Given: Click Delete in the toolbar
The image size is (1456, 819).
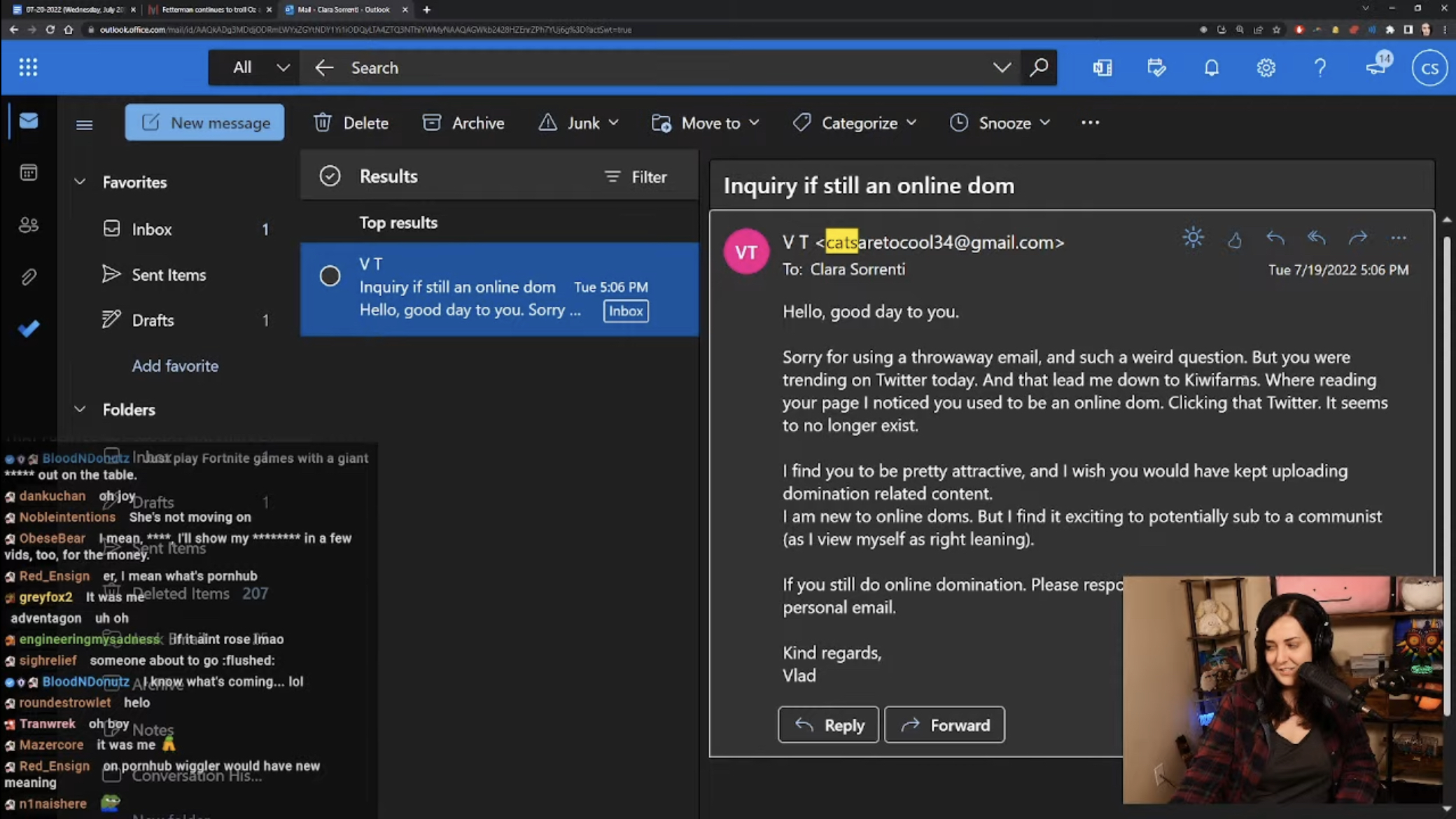Looking at the screenshot, I should point(351,122).
